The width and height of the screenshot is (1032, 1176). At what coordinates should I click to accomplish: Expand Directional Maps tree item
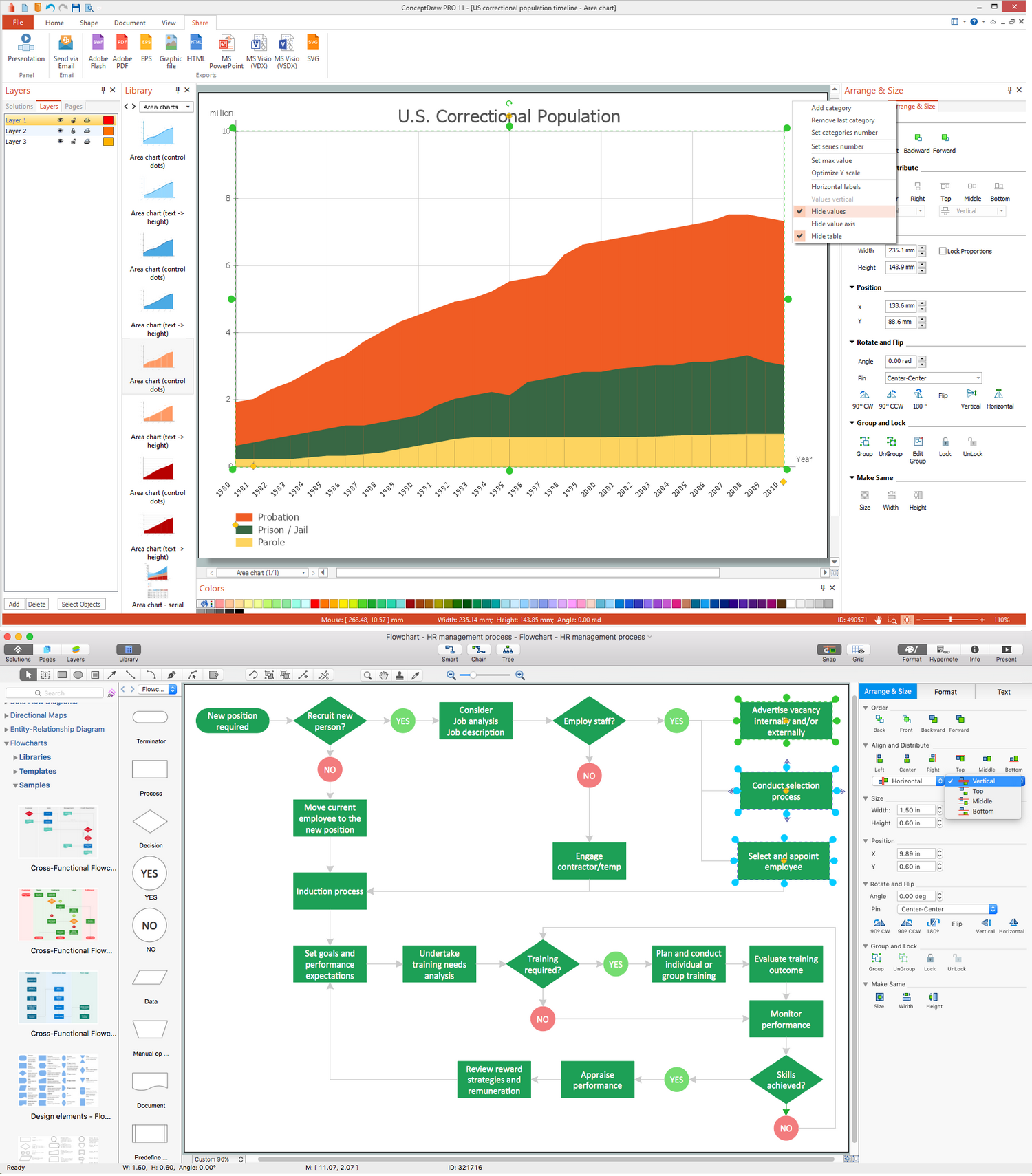tap(7, 715)
